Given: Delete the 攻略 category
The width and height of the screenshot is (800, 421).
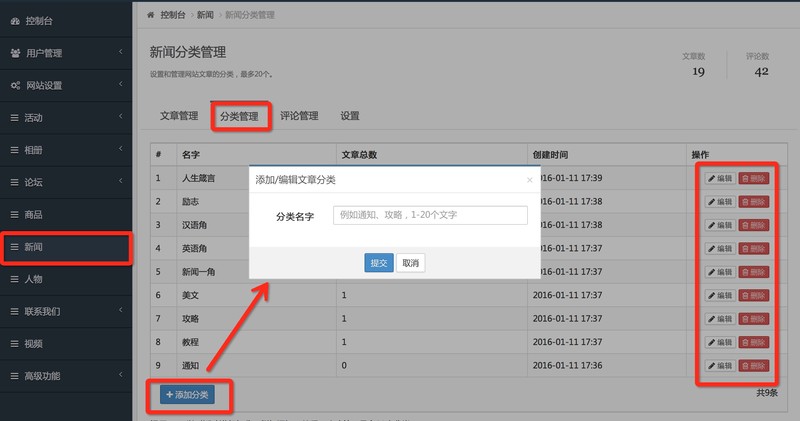Looking at the screenshot, I should coord(754,319).
